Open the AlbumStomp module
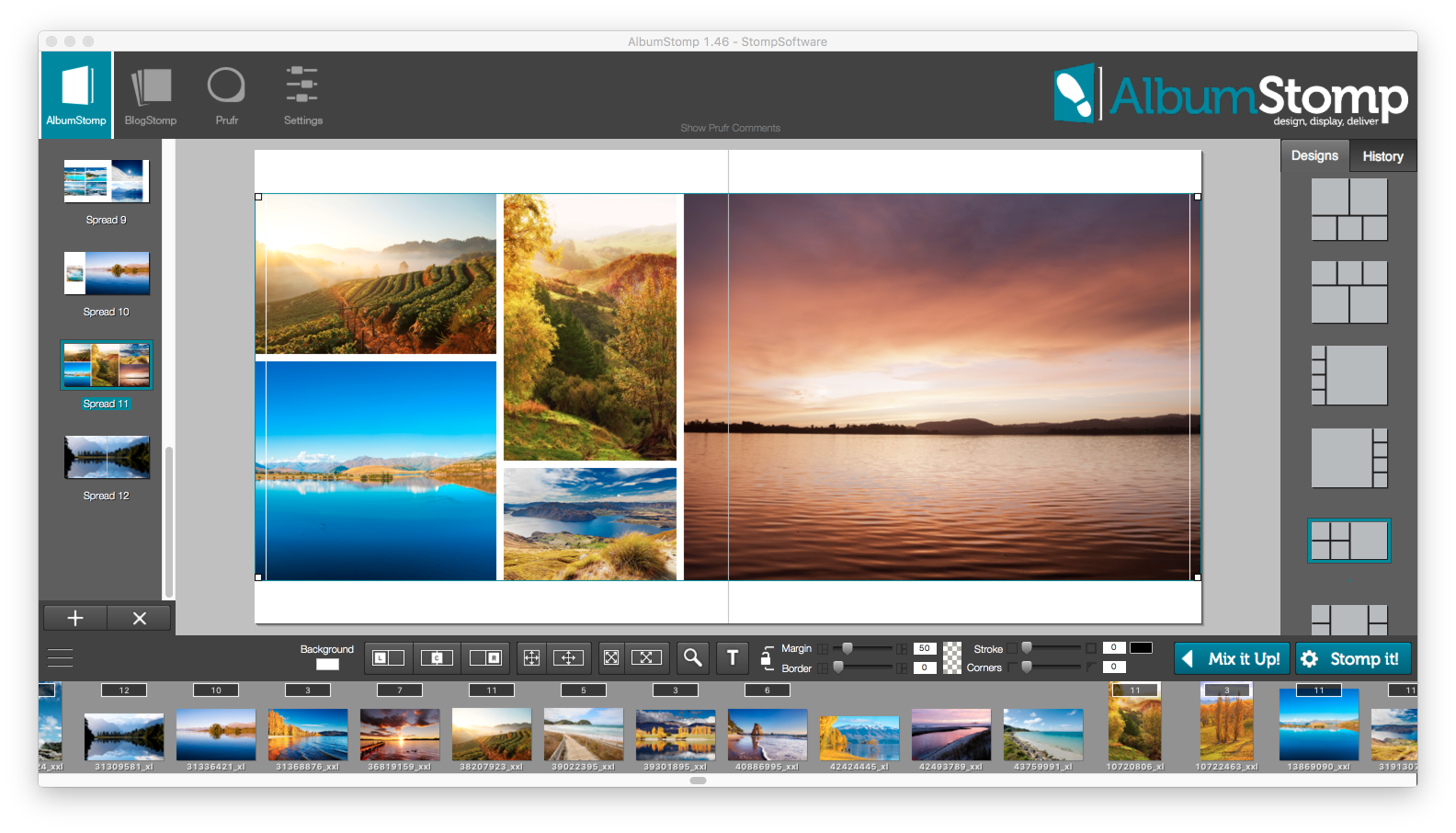 [x=76, y=95]
